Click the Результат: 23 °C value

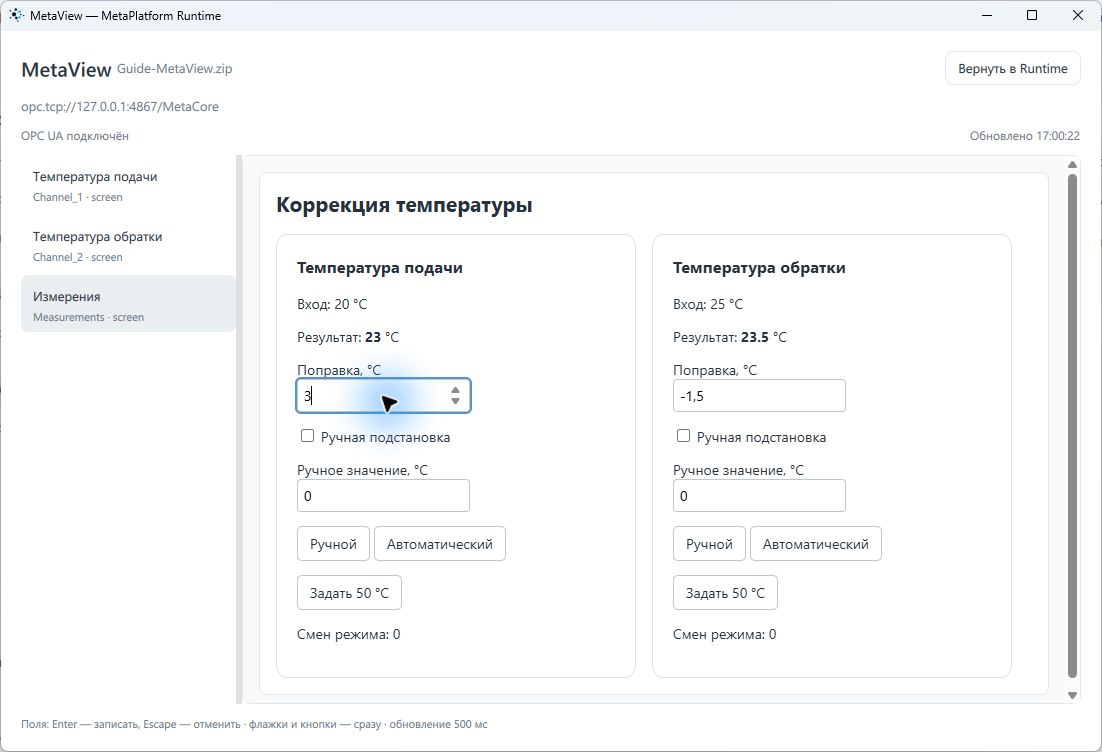[348, 337]
